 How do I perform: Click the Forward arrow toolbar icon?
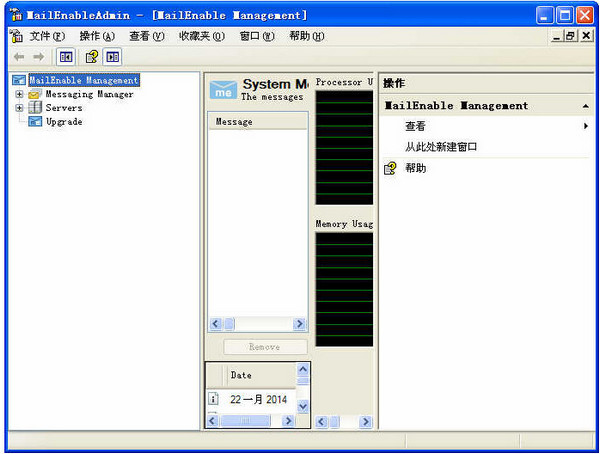click(x=38, y=57)
